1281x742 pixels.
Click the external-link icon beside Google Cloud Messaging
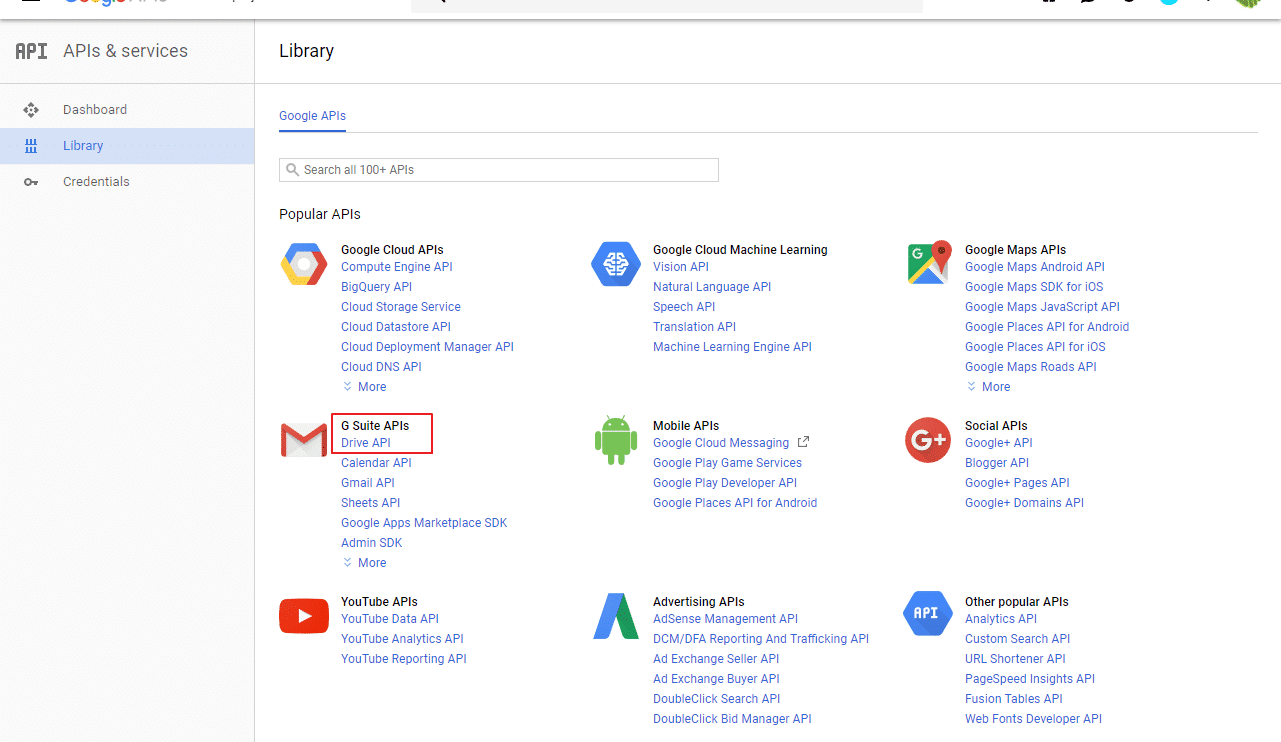802,442
